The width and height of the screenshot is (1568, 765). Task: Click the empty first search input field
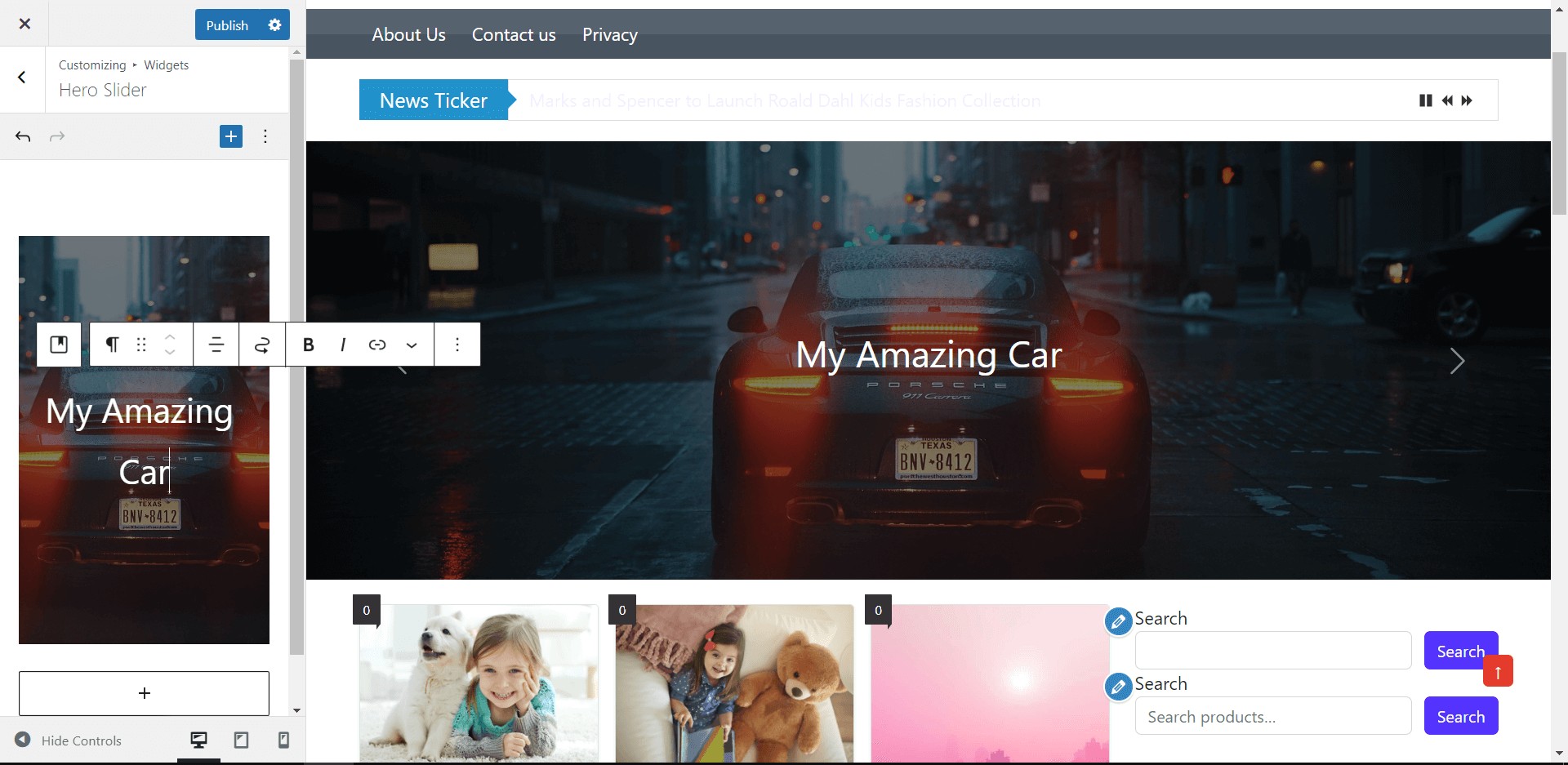[1273, 651]
